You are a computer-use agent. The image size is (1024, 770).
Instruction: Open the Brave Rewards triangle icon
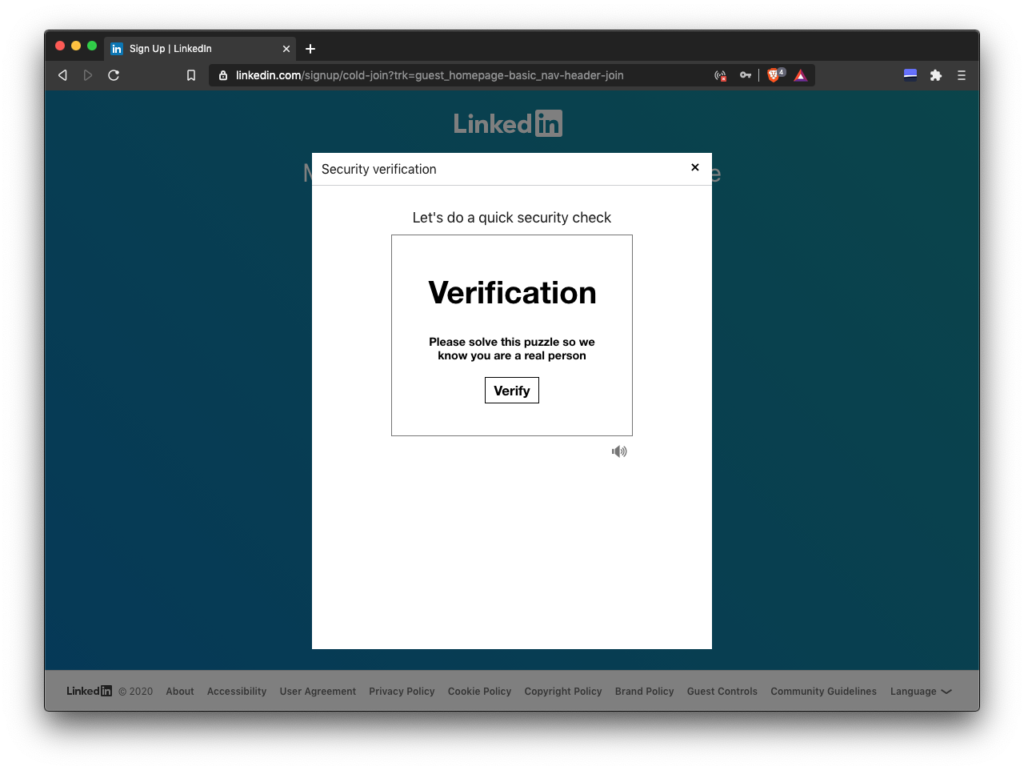800,75
